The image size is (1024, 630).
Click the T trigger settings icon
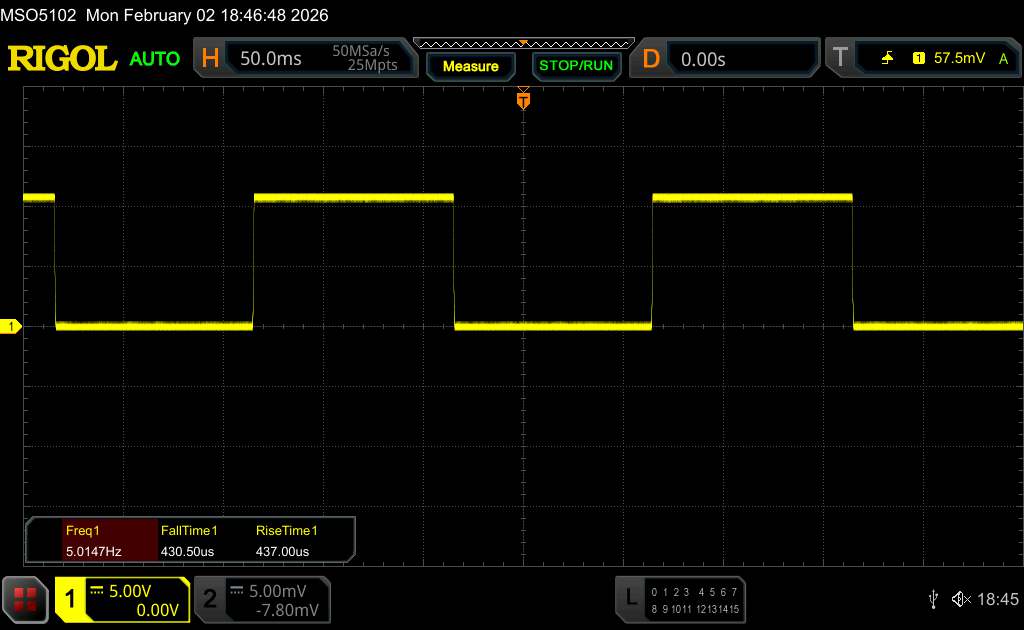tap(839, 59)
